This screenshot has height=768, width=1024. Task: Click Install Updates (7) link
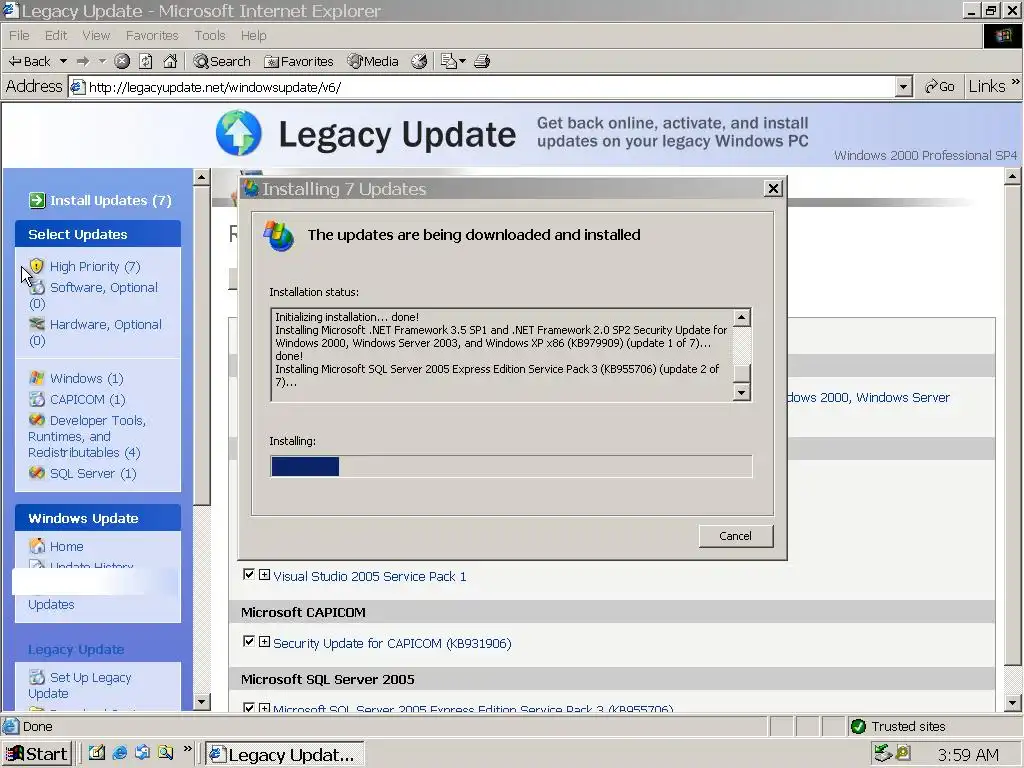point(110,200)
